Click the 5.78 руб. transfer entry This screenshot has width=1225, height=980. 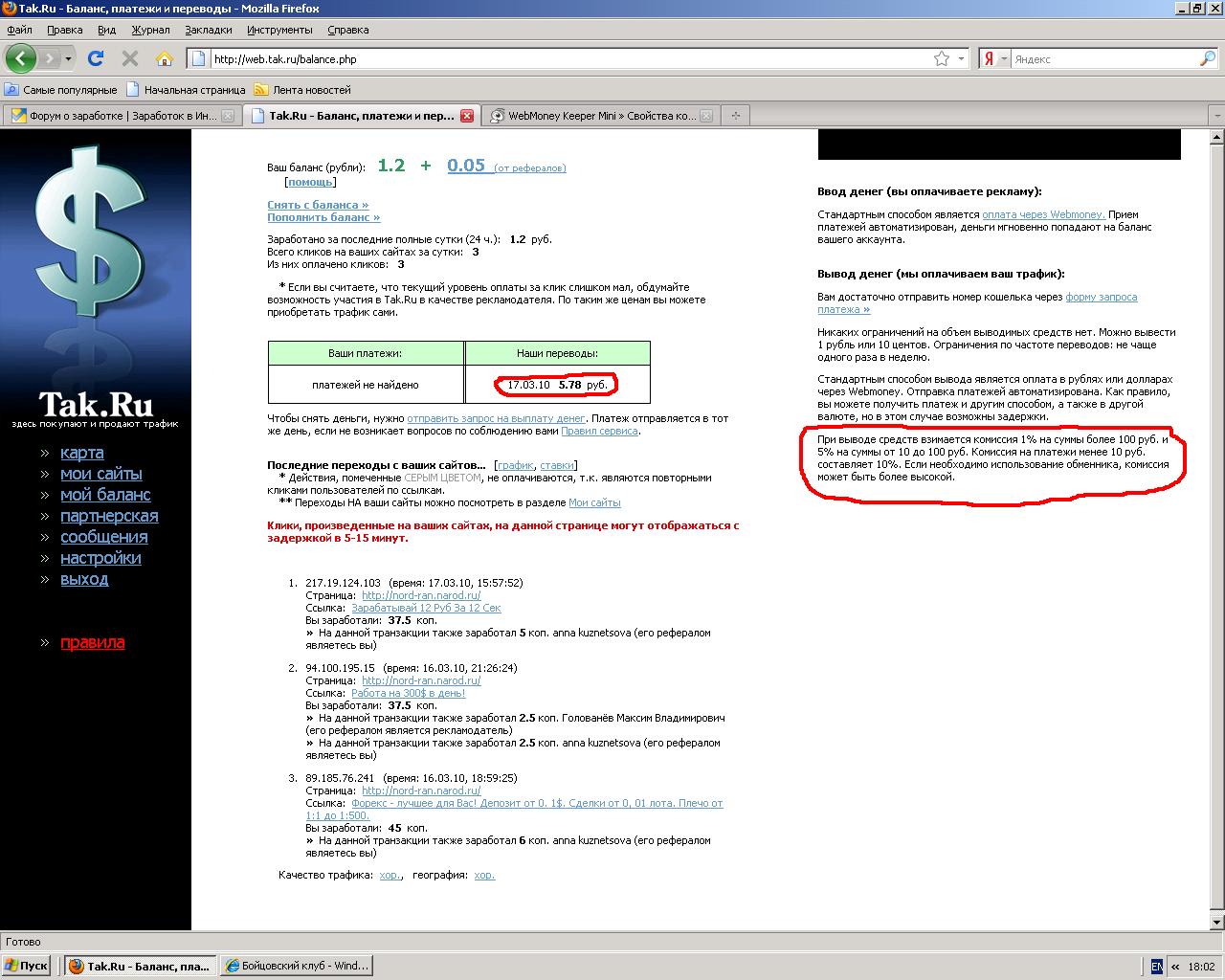pyautogui.click(x=556, y=385)
